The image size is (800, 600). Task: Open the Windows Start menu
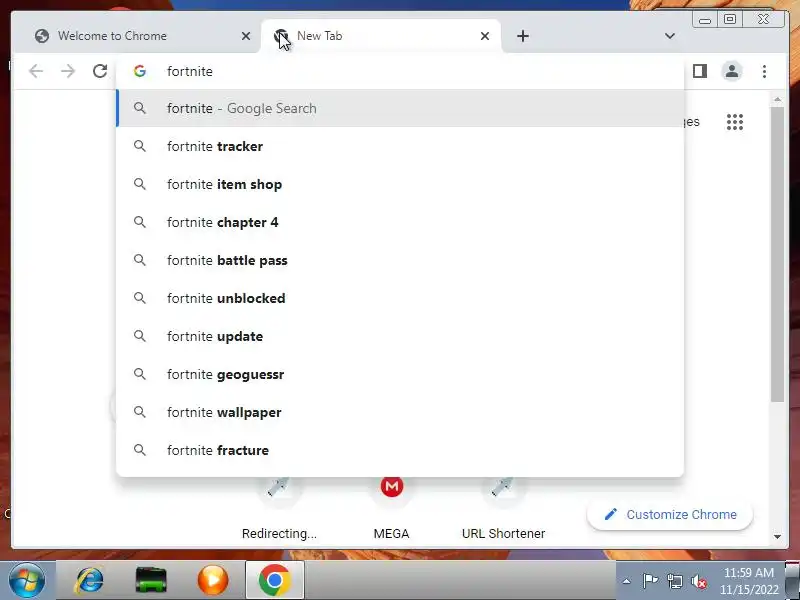click(26, 580)
